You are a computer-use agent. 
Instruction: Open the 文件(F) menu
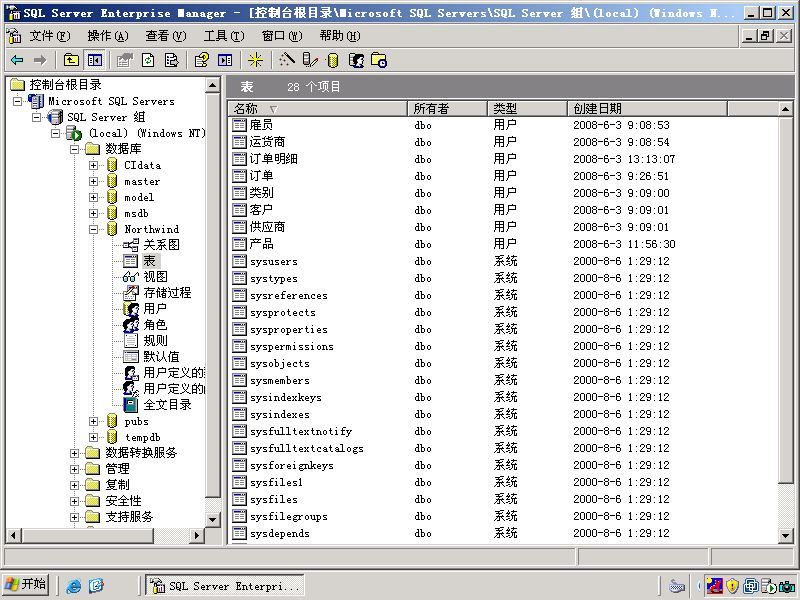point(49,36)
